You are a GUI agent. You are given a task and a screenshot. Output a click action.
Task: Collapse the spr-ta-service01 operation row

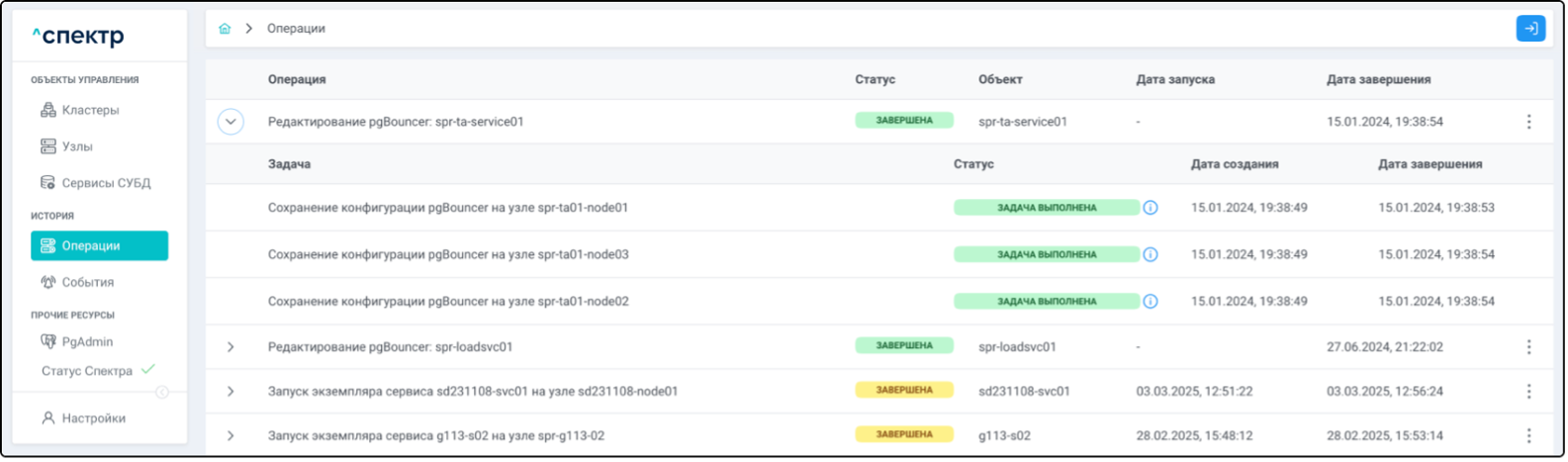[231, 122]
